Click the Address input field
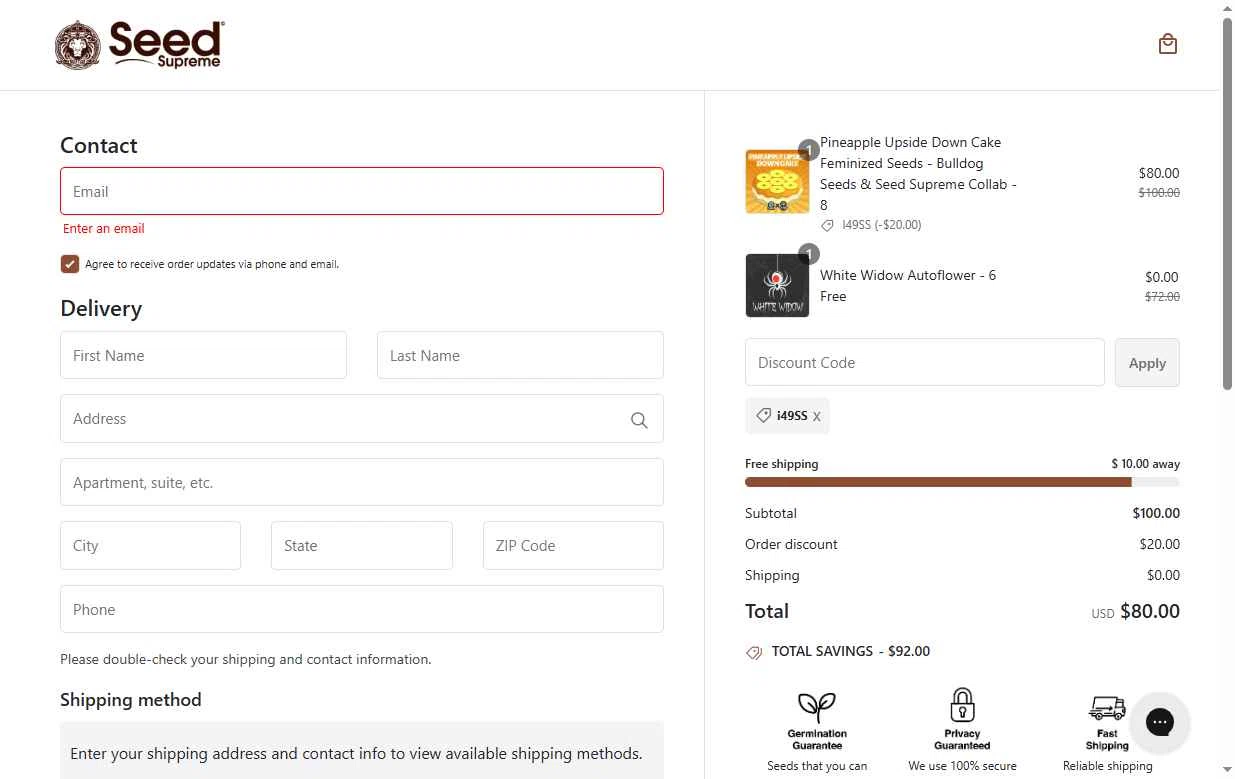Image resolution: width=1235 pixels, height=779 pixels. (x=362, y=419)
